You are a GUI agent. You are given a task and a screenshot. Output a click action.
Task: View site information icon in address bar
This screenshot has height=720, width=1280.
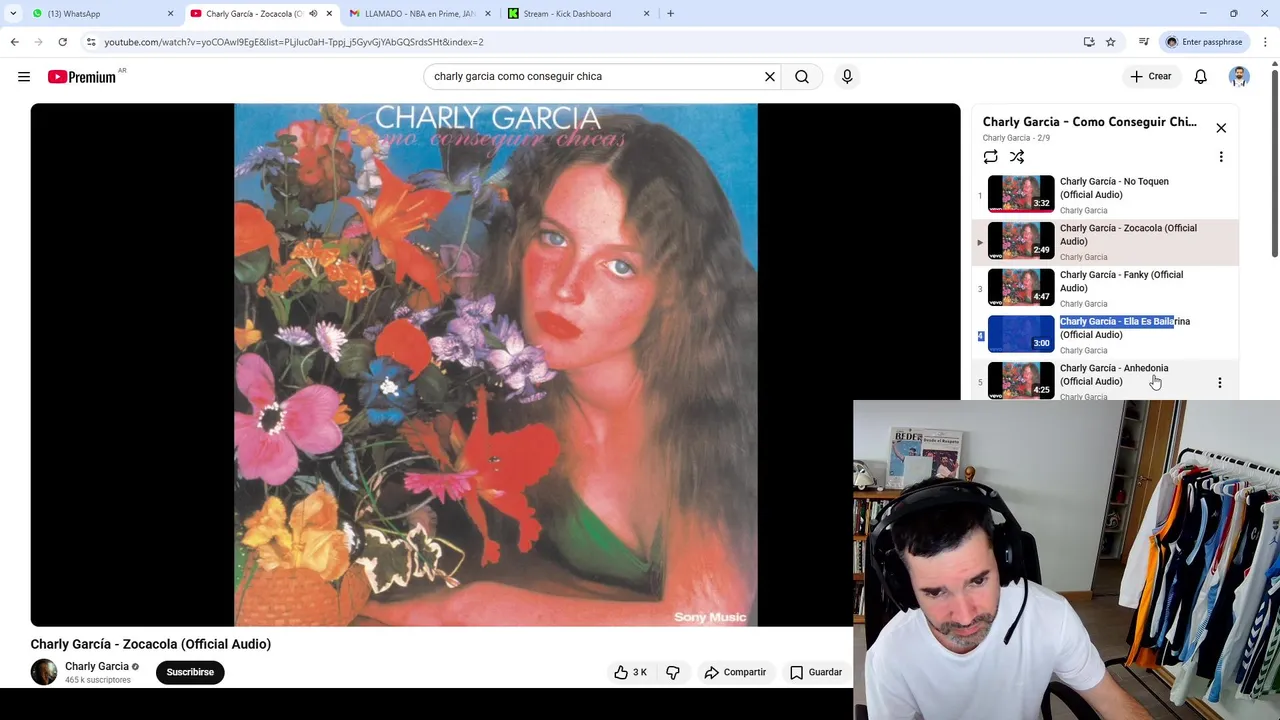coord(91,42)
